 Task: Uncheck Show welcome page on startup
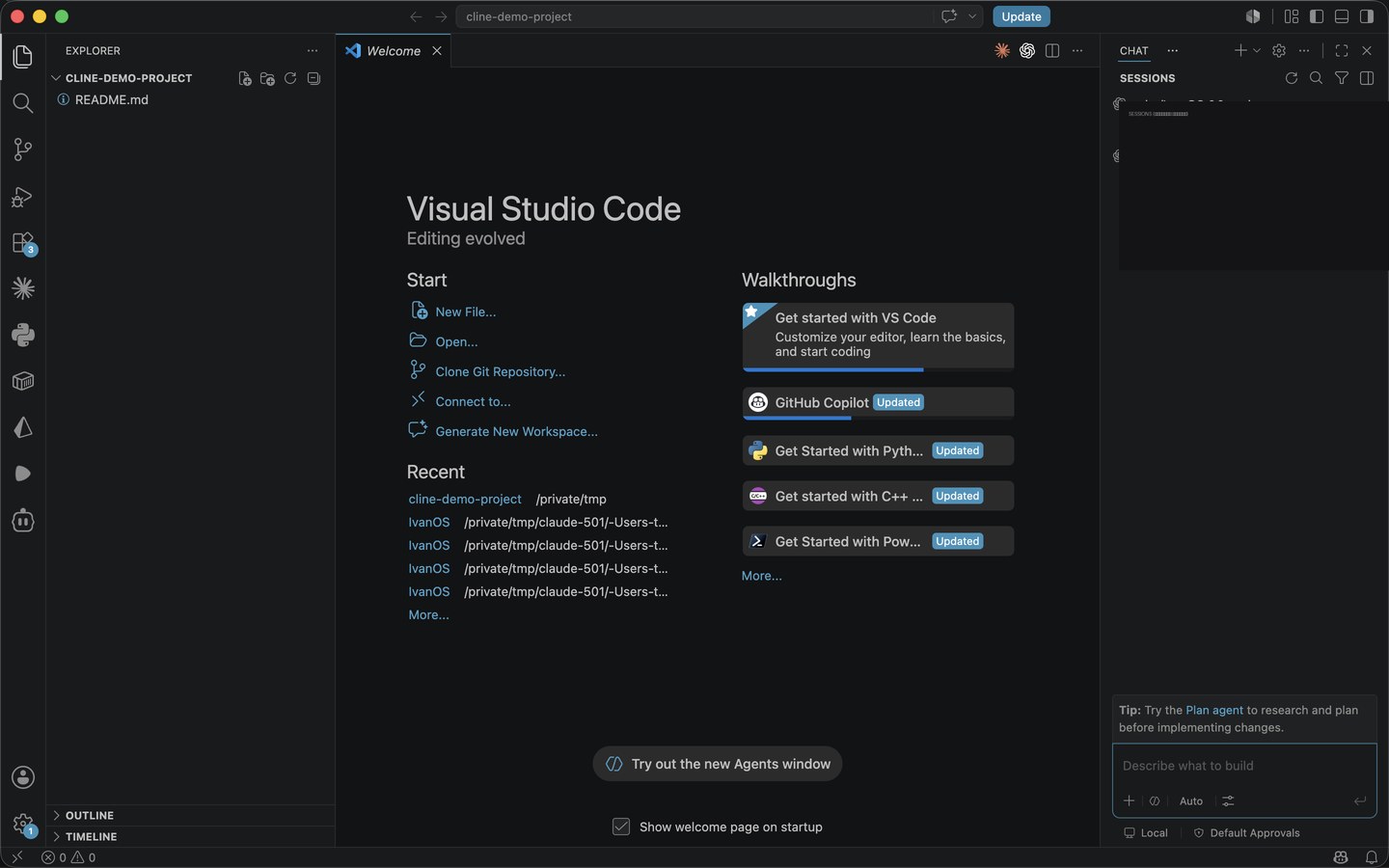click(621, 827)
